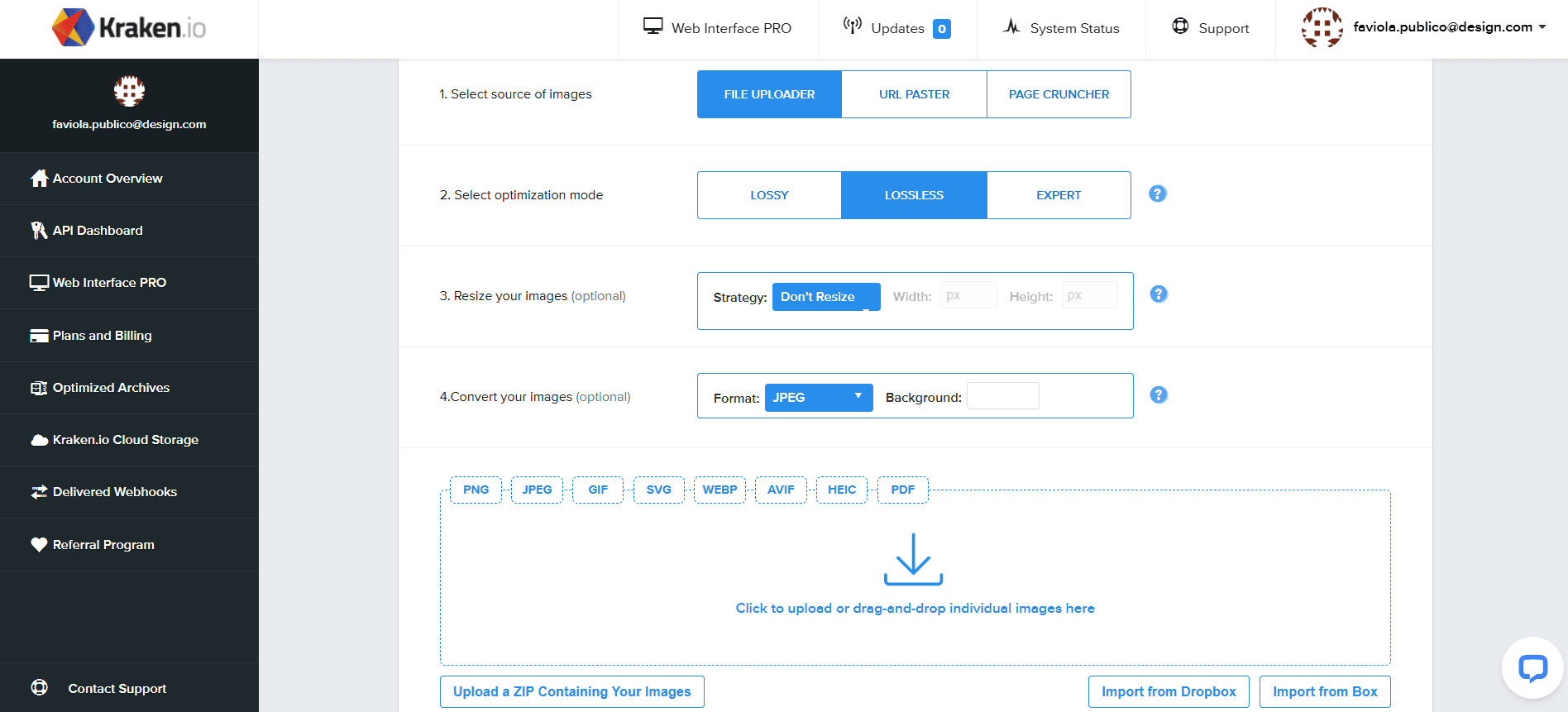Click the sidebar profile avatar
The width and height of the screenshot is (1568, 712).
pos(129,91)
